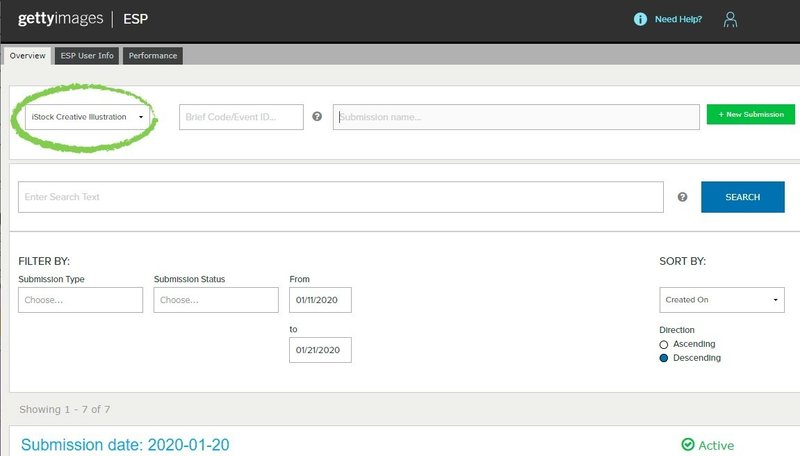This screenshot has height=456, width=800.
Task: Click the Active status label
Action: (716, 445)
